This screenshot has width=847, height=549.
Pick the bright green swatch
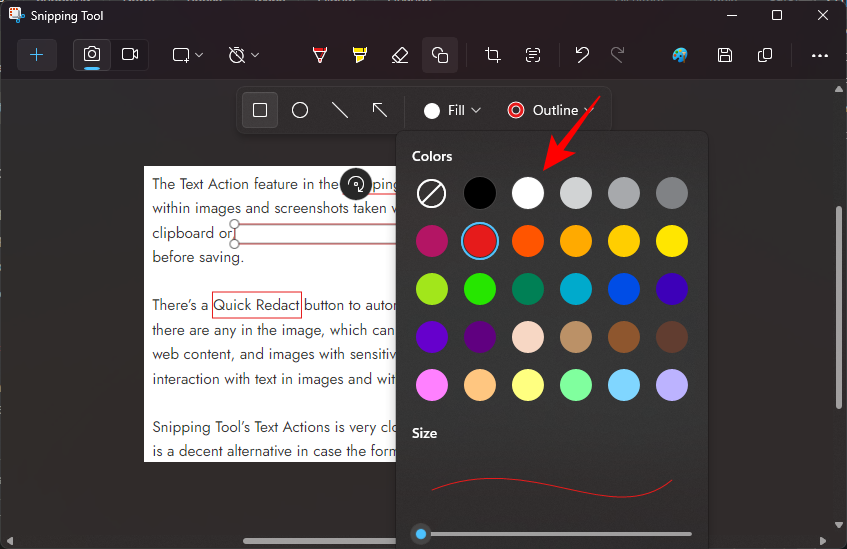click(480, 289)
